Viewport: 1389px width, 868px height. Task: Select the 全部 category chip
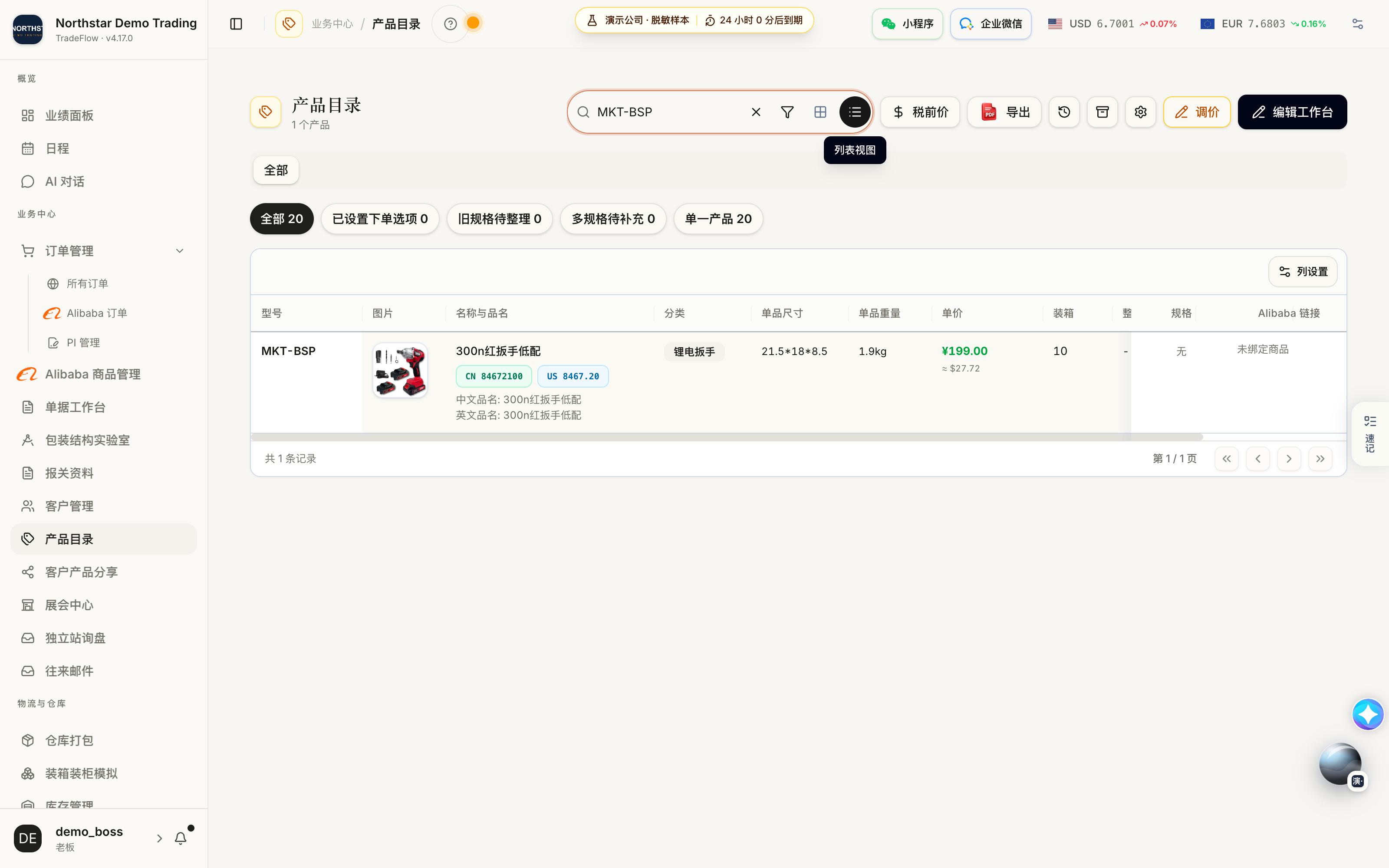point(276,170)
